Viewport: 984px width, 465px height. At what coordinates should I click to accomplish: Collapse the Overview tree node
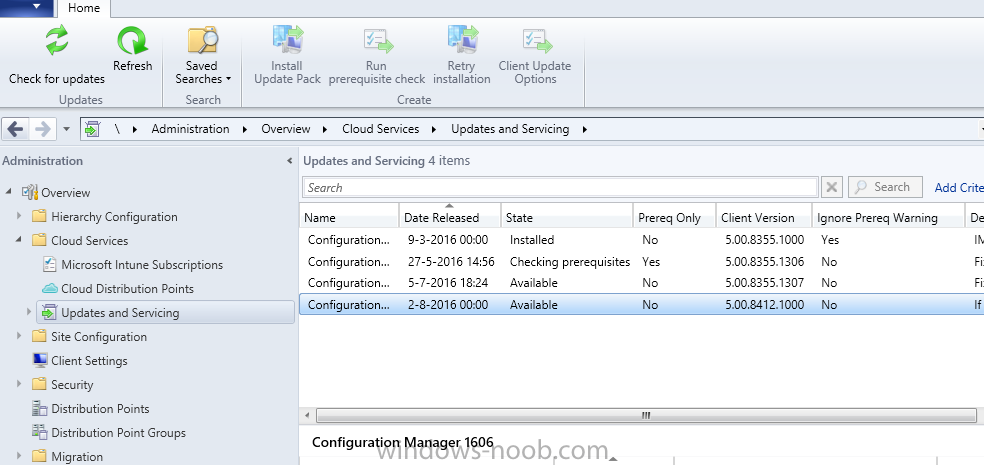click(9, 191)
